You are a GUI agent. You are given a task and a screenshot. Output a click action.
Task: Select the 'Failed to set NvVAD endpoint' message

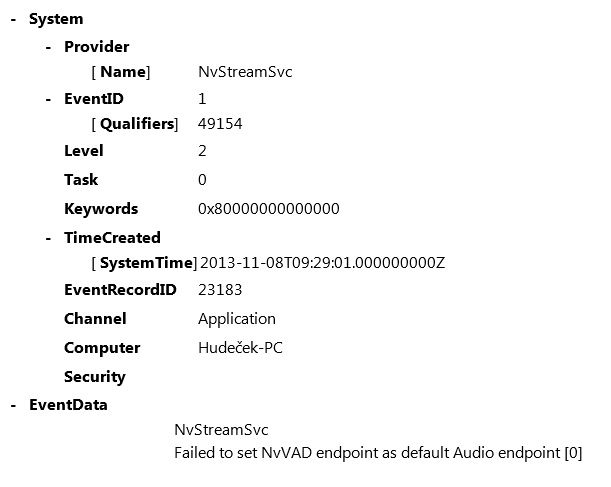378,453
